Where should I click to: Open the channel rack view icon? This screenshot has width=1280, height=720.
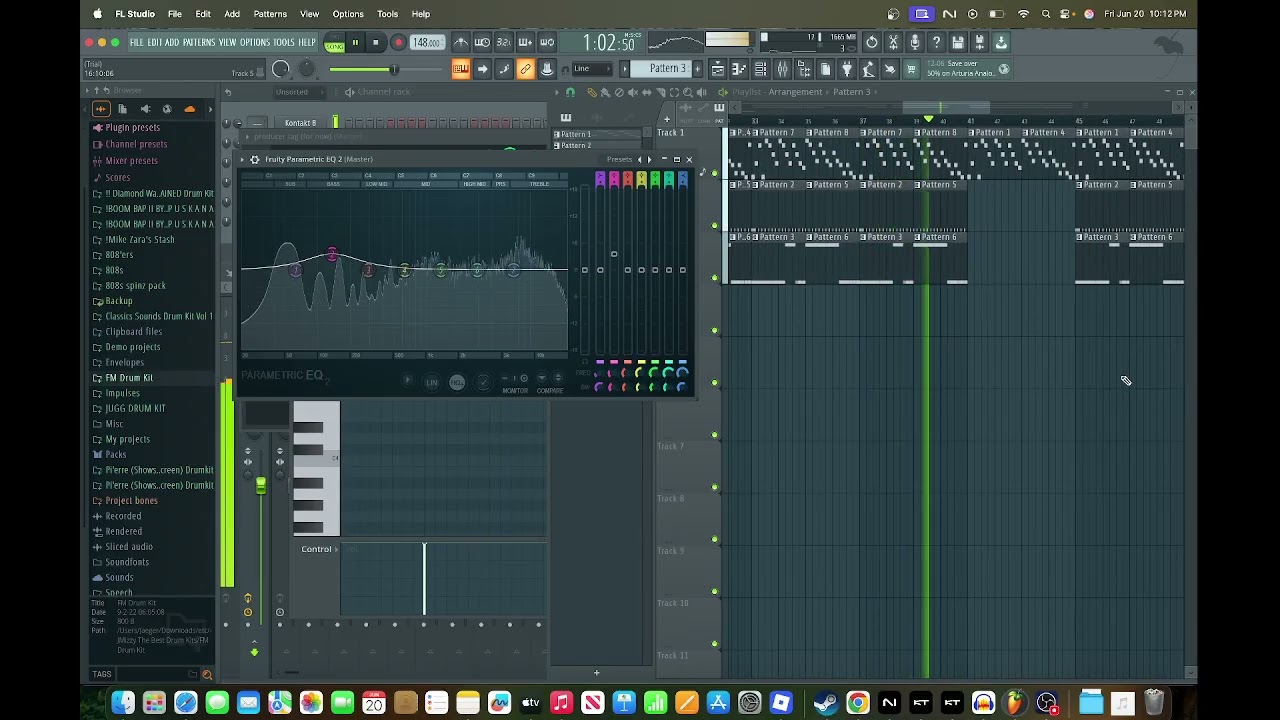tap(760, 69)
